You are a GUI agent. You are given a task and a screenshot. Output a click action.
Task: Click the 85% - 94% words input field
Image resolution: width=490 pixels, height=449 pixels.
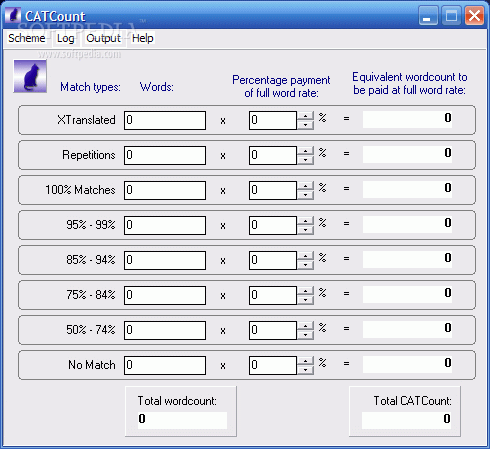(x=165, y=260)
